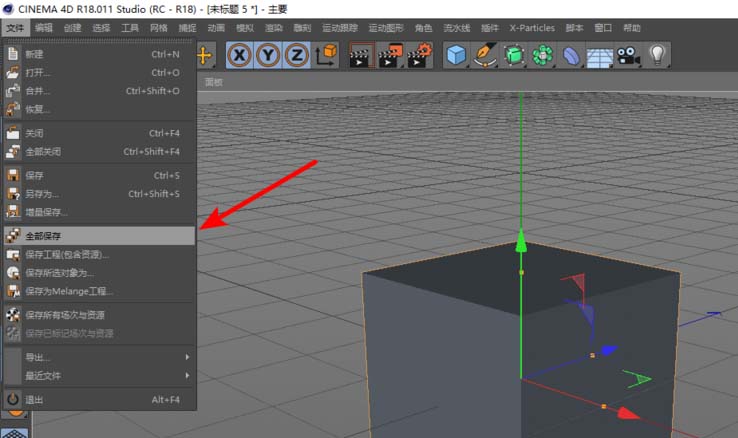Click the render active view clapperboard icon
The image size is (738, 438).
point(360,56)
